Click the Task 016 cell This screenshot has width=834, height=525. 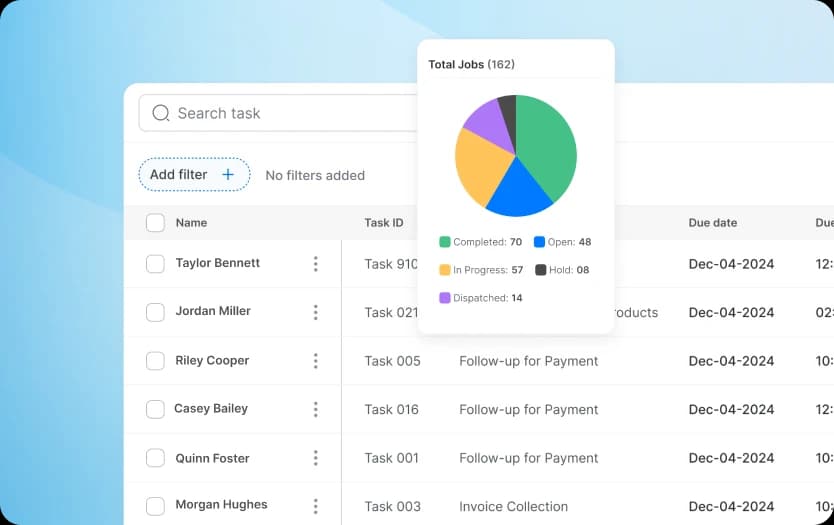tap(391, 410)
